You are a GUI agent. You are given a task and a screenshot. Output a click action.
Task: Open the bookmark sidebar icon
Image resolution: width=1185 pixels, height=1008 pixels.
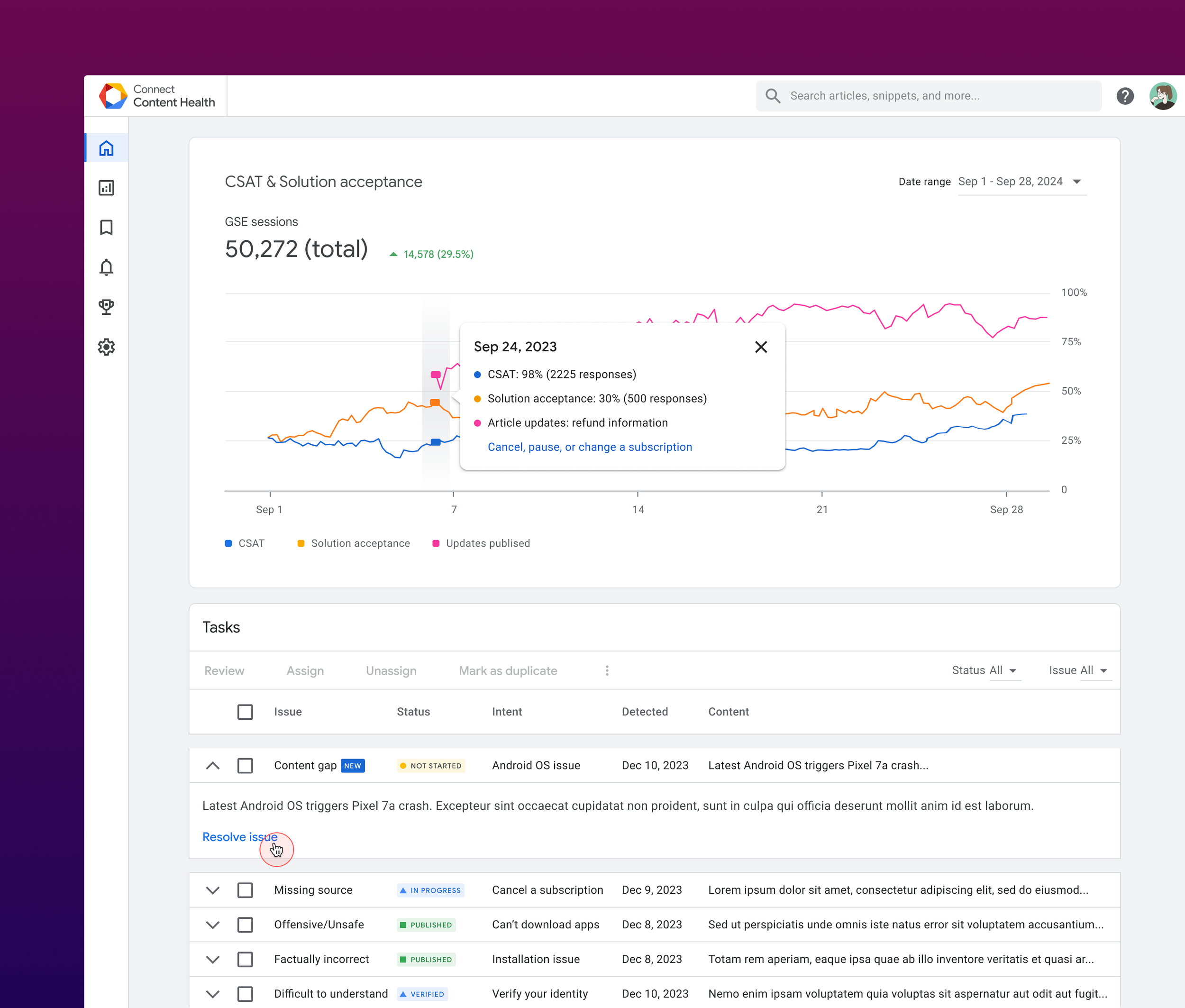(x=106, y=228)
